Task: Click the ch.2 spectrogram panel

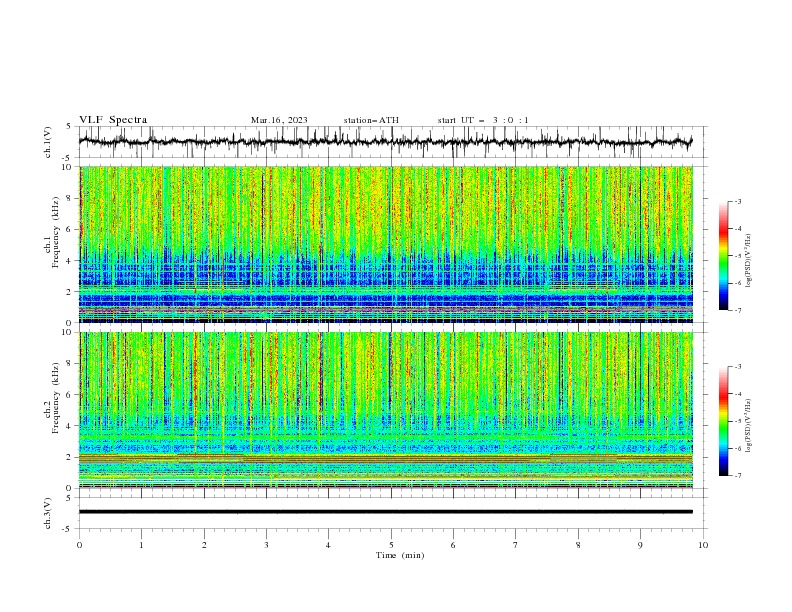Action: [x=385, y=410]
